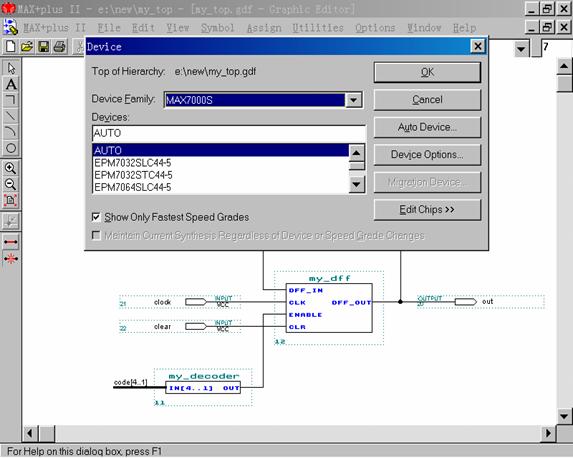Open the View menu
573x458 pixels.
(178, 28)
